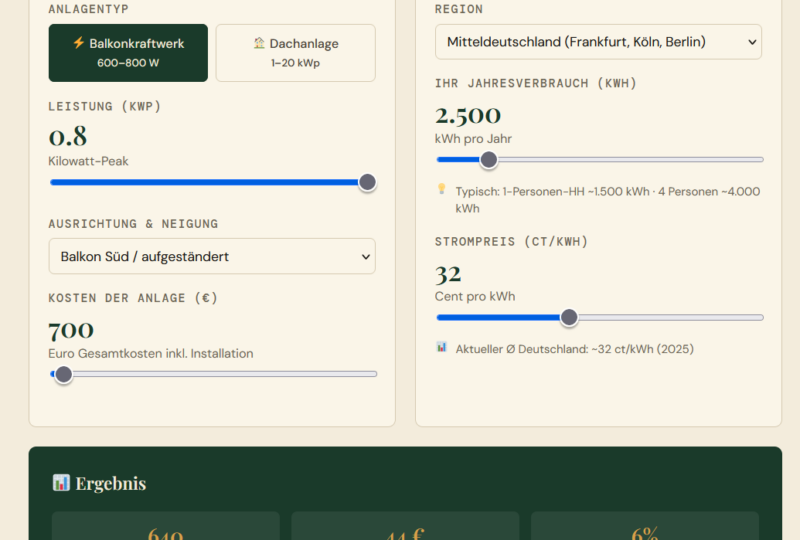
Task: Click the 32 Strompreis value
Action: (448, 274)
